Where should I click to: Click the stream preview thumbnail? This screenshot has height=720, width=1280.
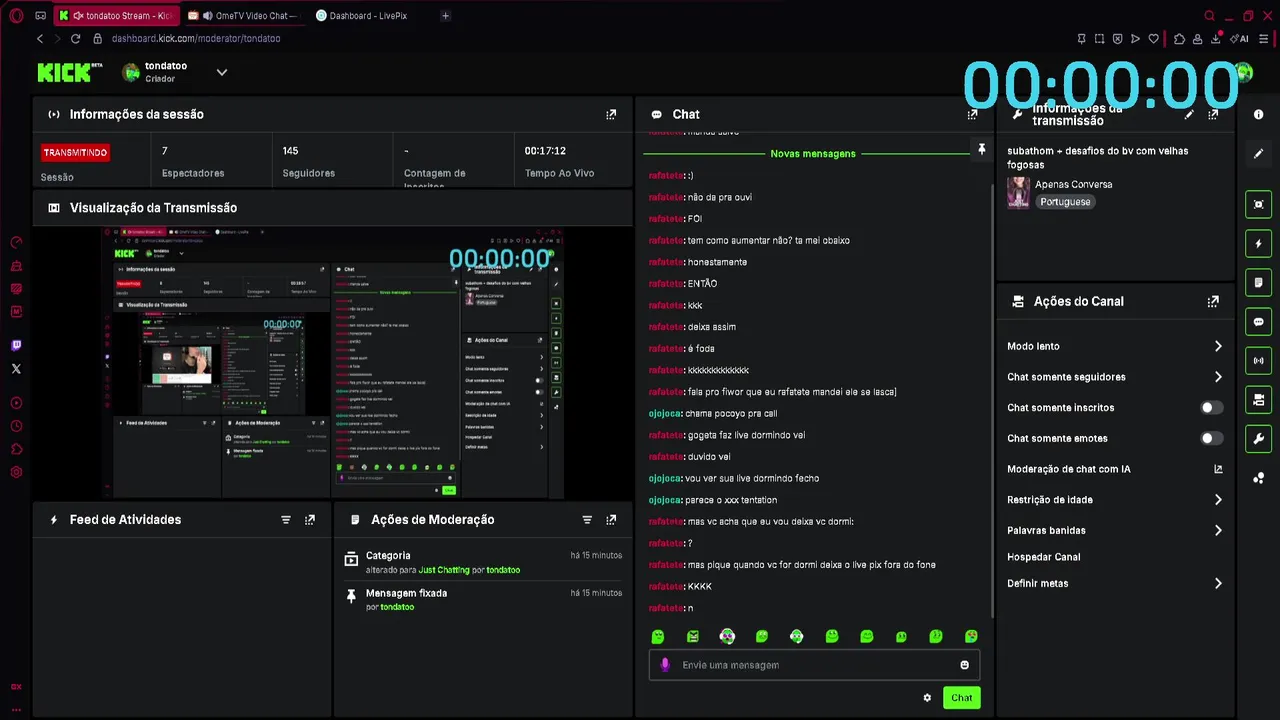[332, 363]
